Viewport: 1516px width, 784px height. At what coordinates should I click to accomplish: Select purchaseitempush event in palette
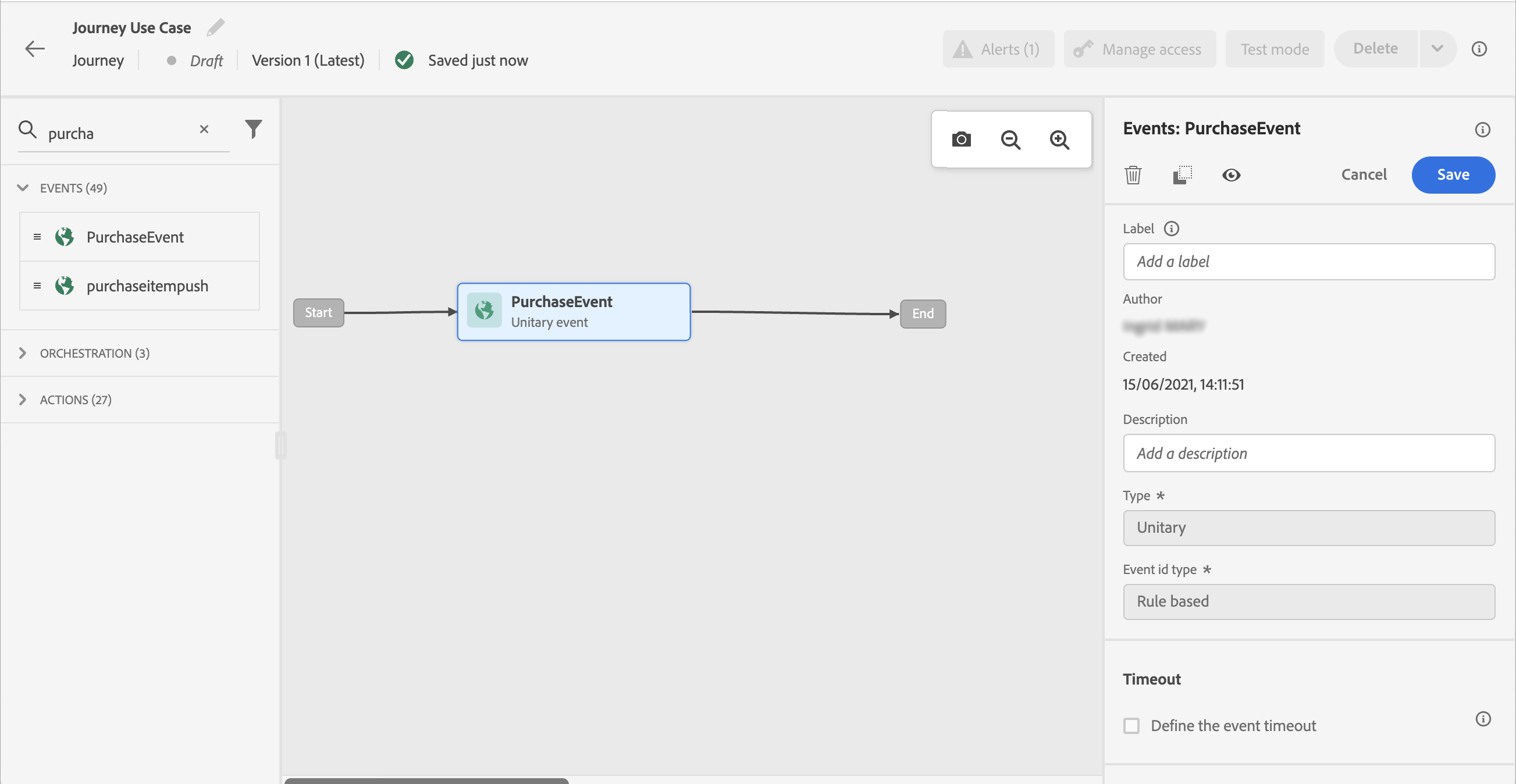coord(147,286)
